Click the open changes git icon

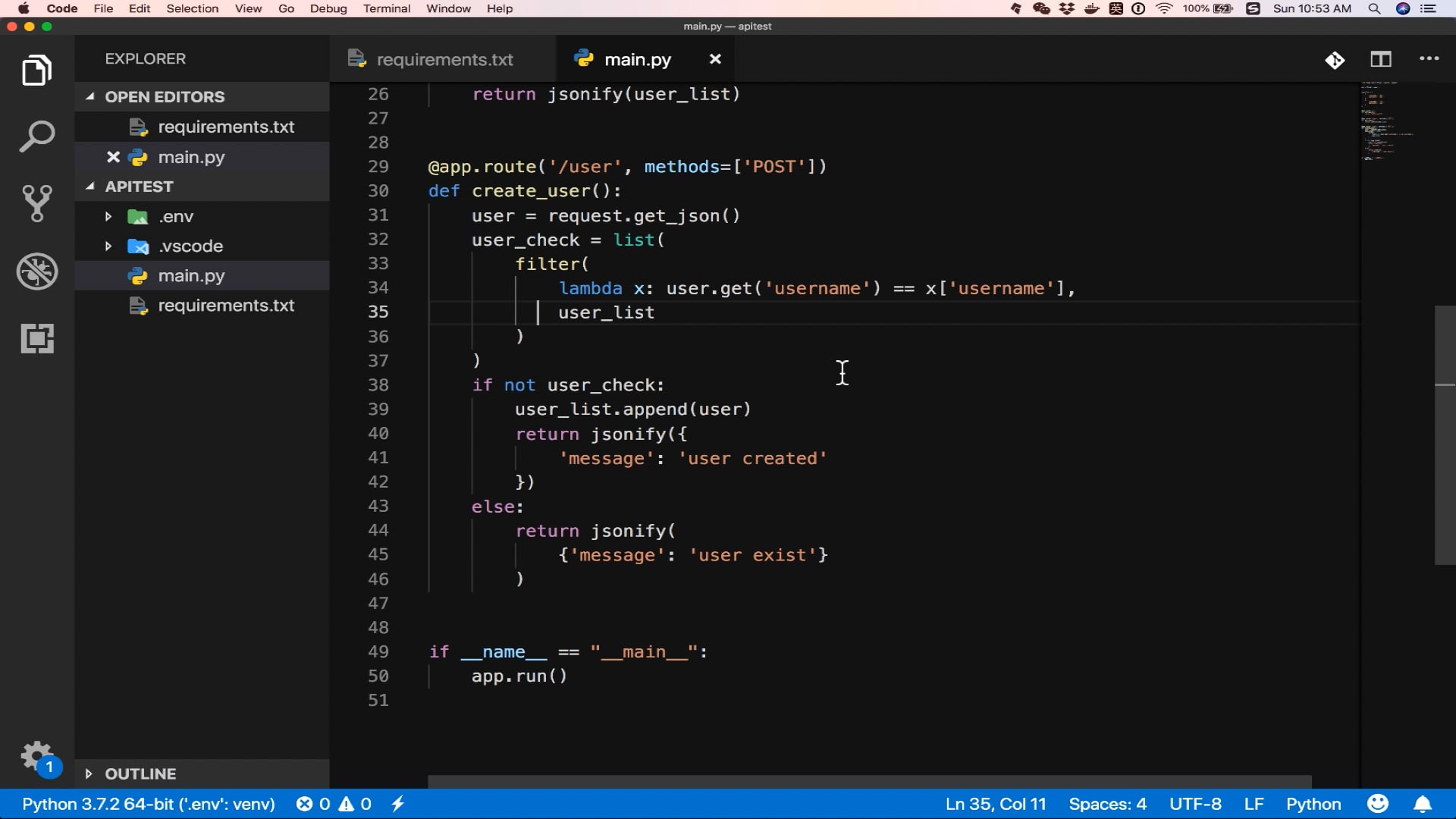point(1335,60)
